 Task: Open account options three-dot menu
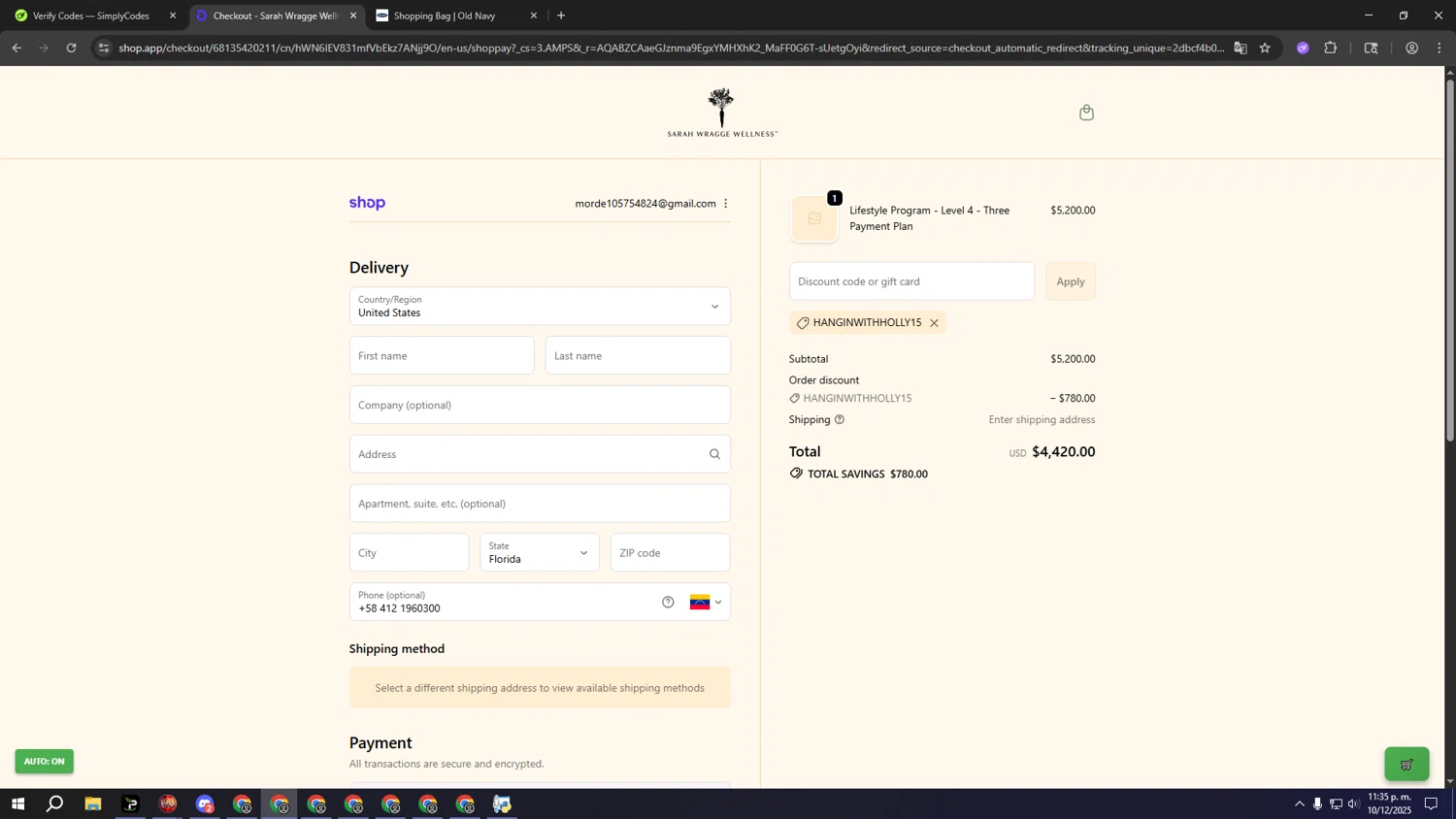coord(725,204)
